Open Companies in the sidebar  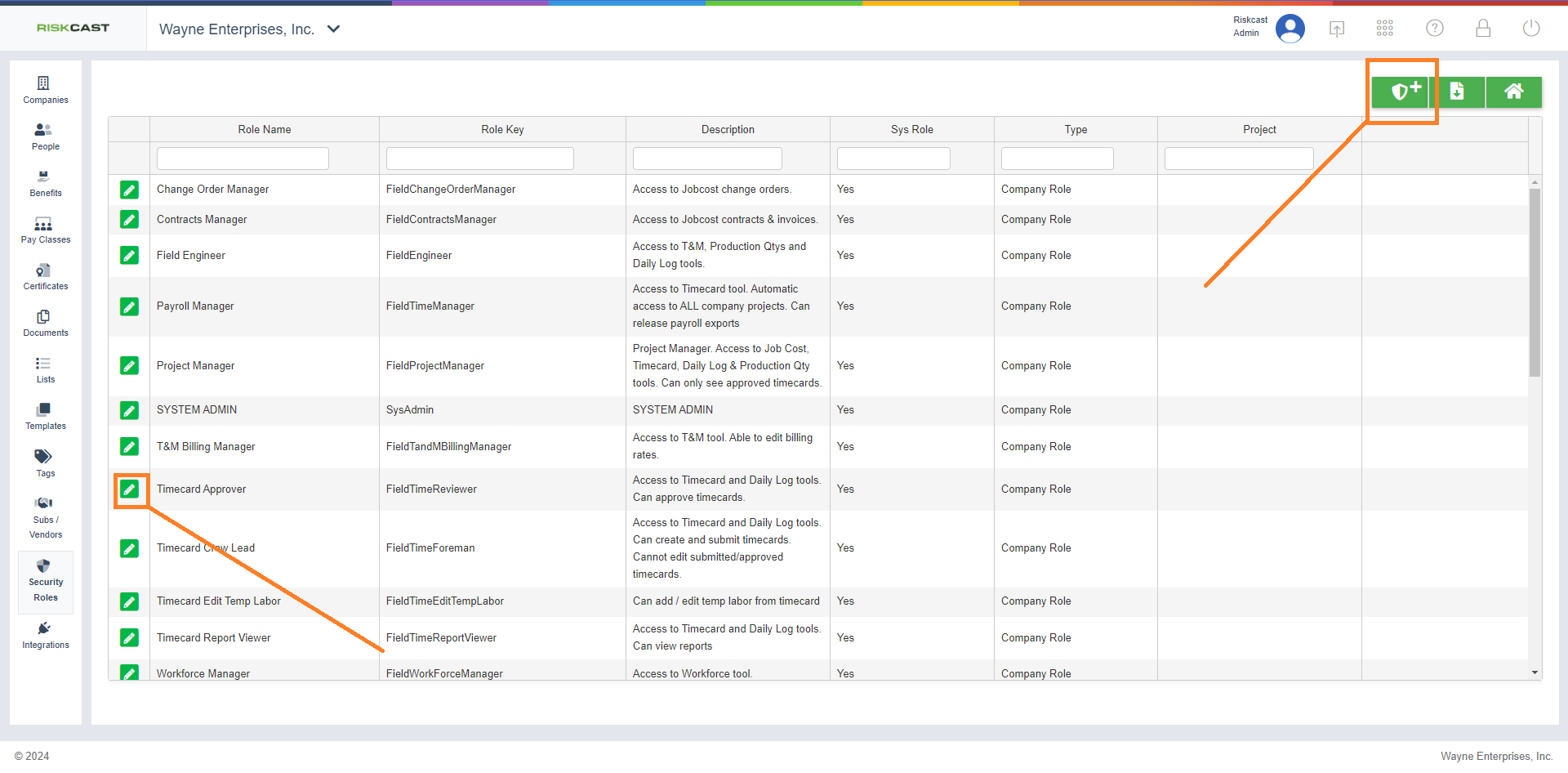[46, 90]
